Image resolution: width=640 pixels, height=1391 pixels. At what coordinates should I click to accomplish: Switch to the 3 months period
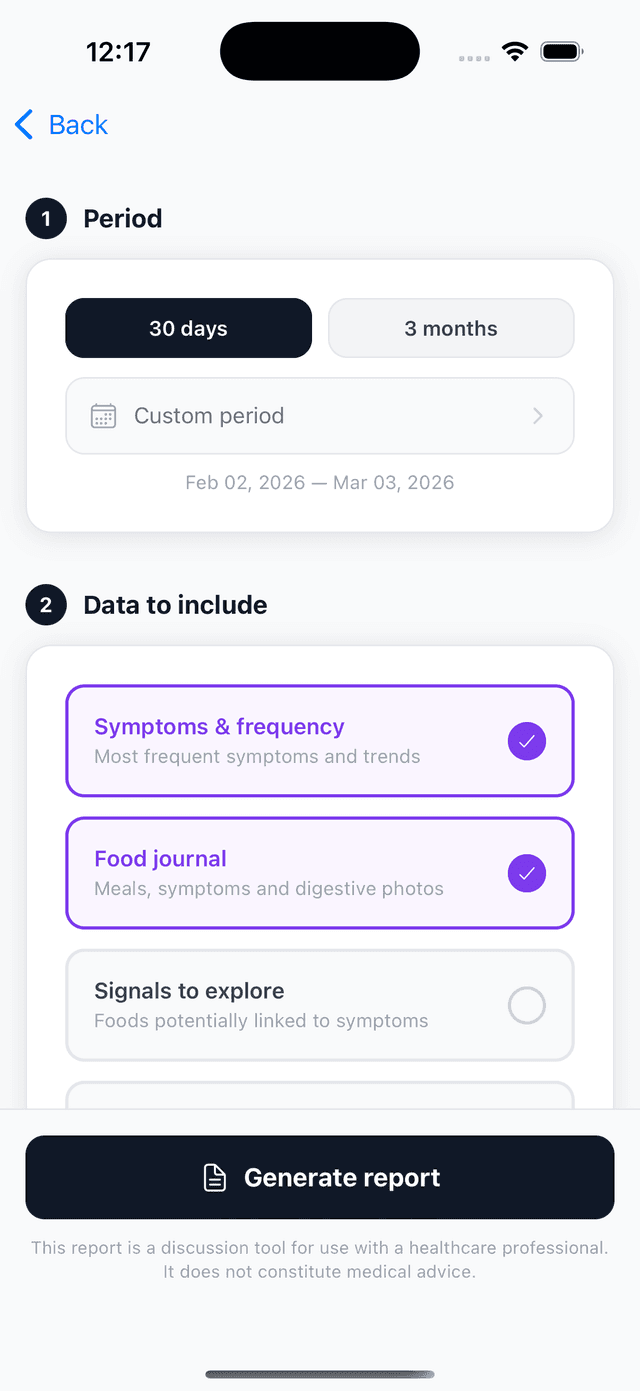pos(450,328)
